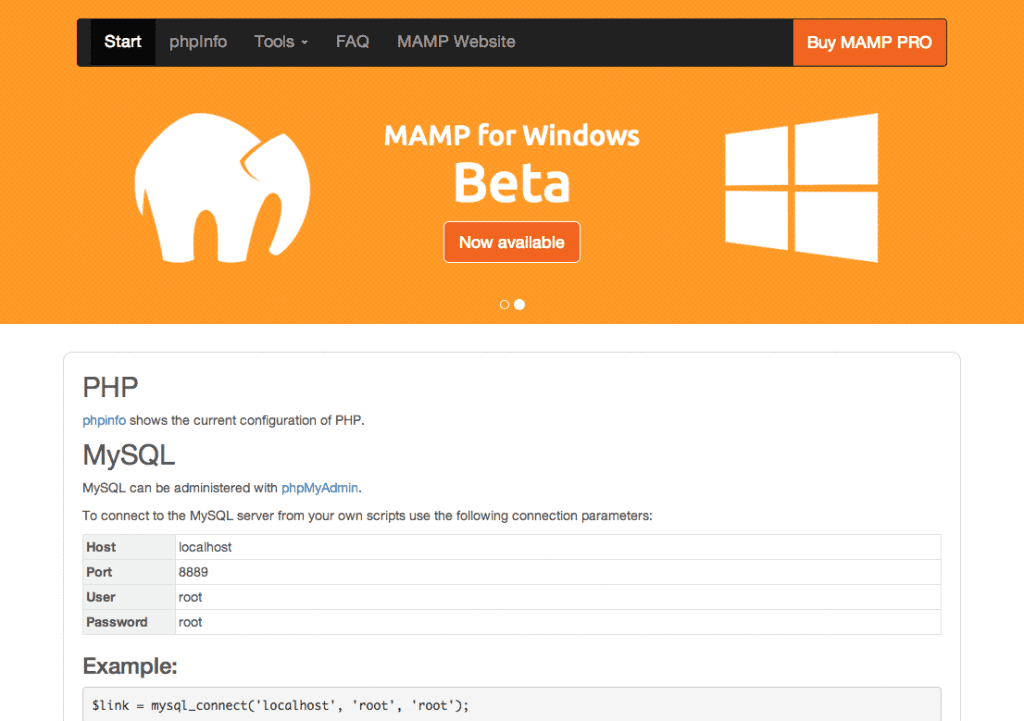Visit the MAMP Website nav link
Image resolution: width=1024 pixels, height=721 pixels.
[x=456, y=42]
